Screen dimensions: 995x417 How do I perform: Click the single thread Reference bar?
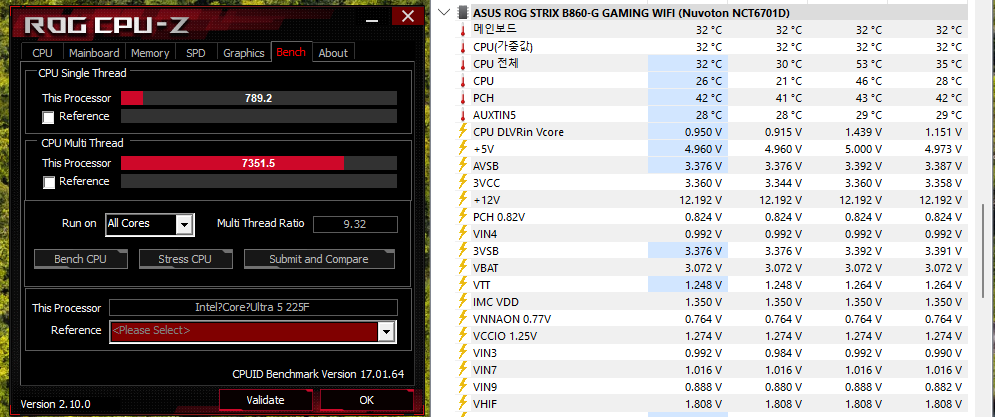pos(259,116)
